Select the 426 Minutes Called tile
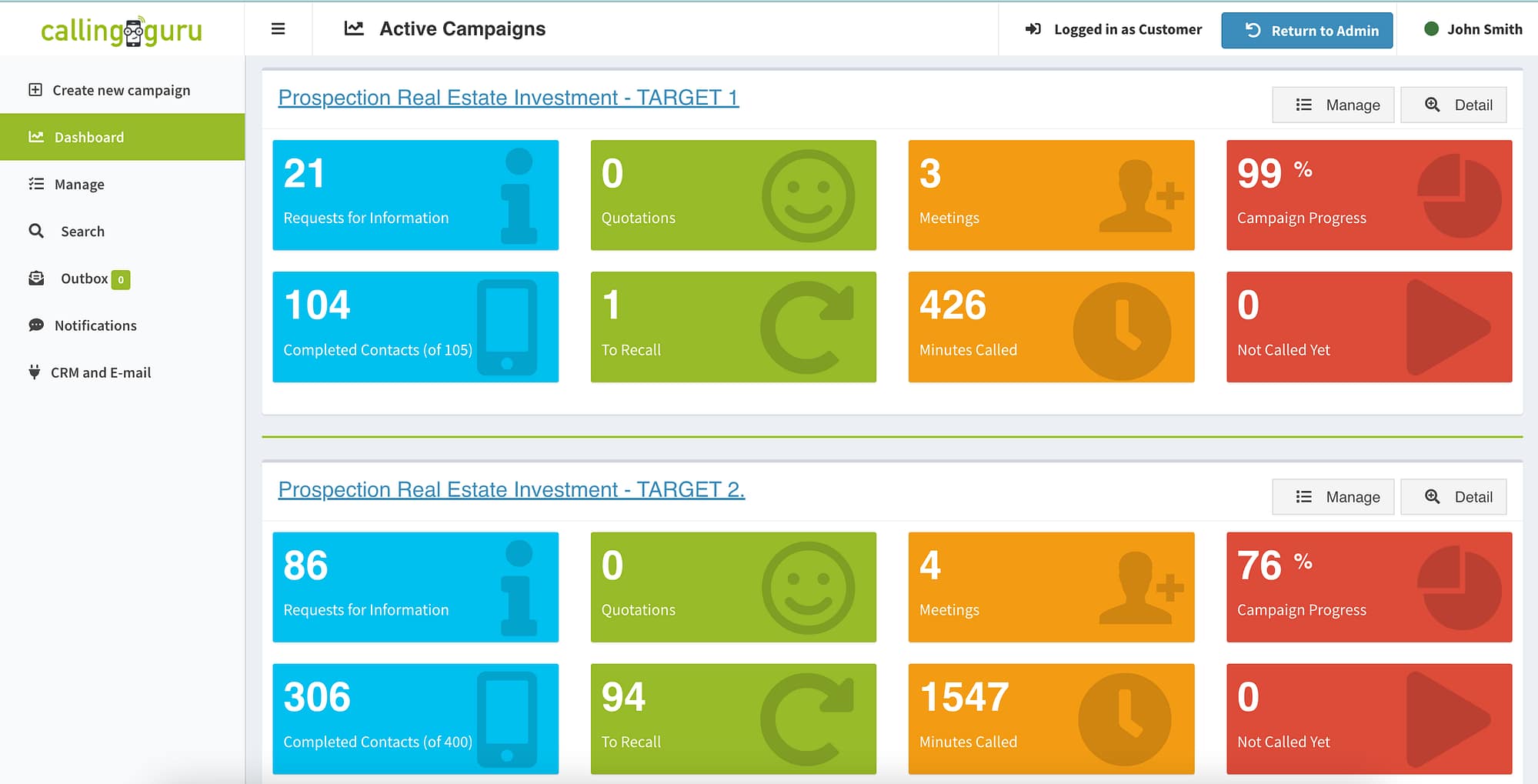 point(1051,327)
